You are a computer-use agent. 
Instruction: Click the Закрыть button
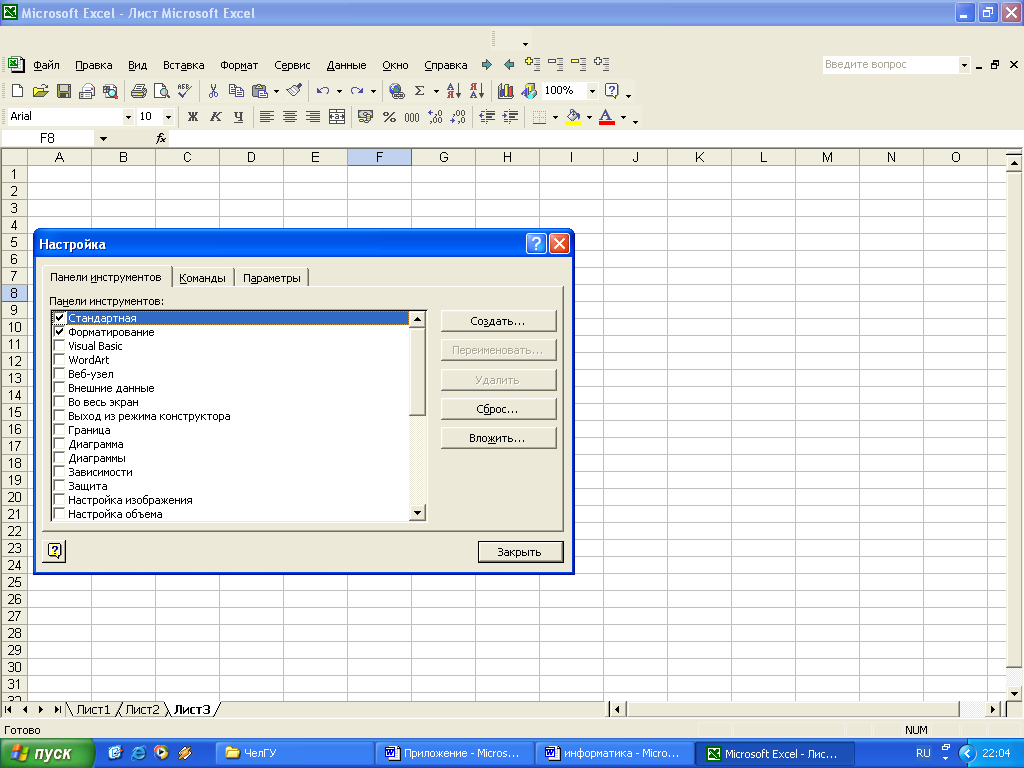coord(520,552)
